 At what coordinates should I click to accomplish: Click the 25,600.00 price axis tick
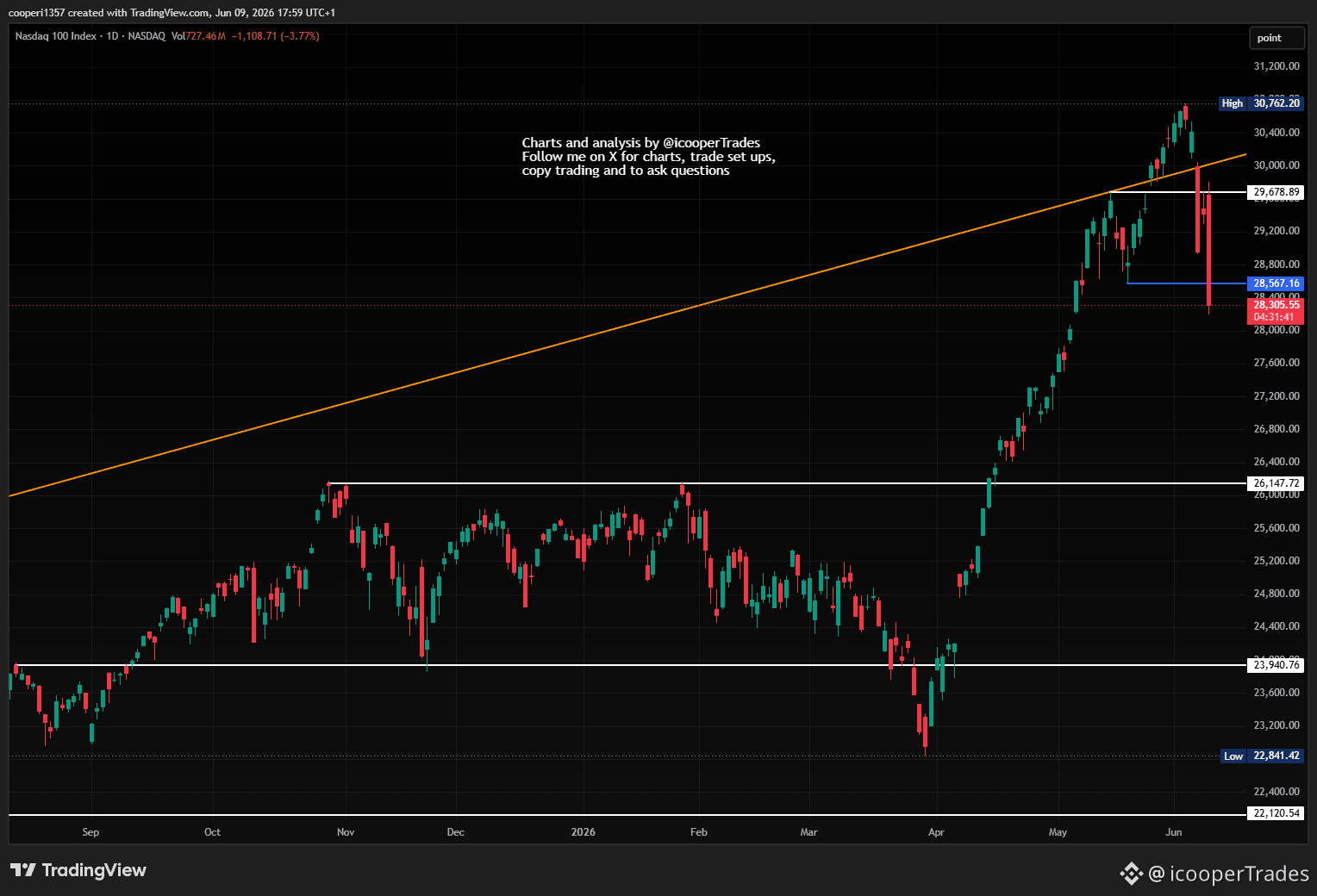1276,528
